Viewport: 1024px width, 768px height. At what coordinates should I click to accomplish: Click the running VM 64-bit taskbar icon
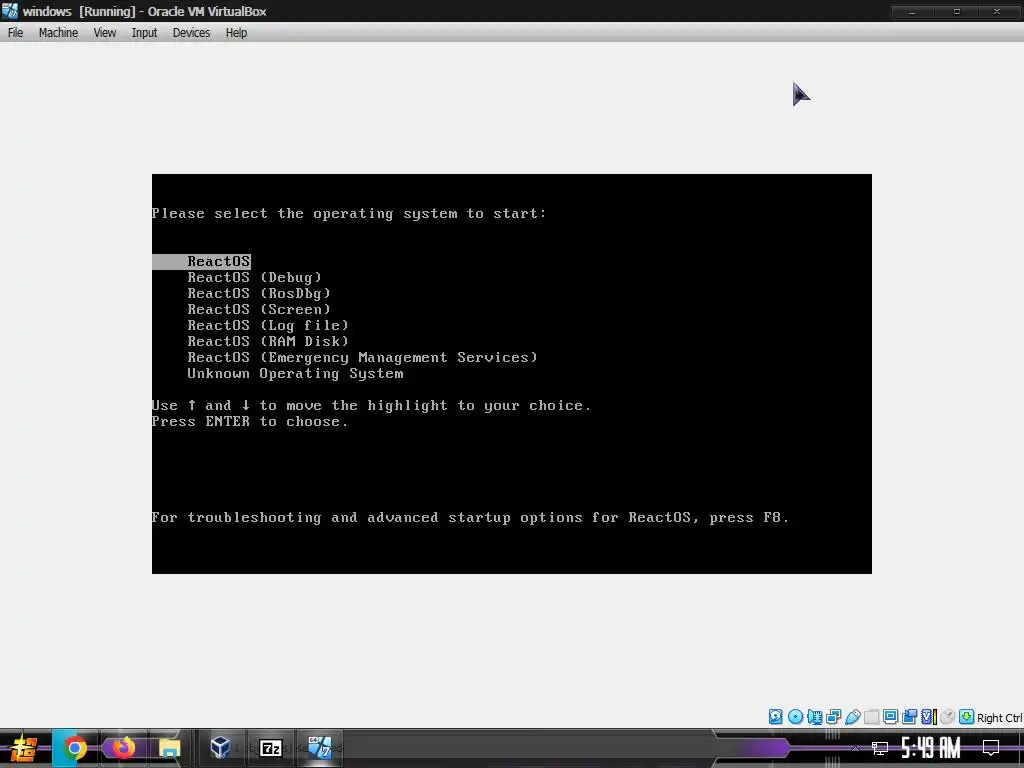point(320,748)
